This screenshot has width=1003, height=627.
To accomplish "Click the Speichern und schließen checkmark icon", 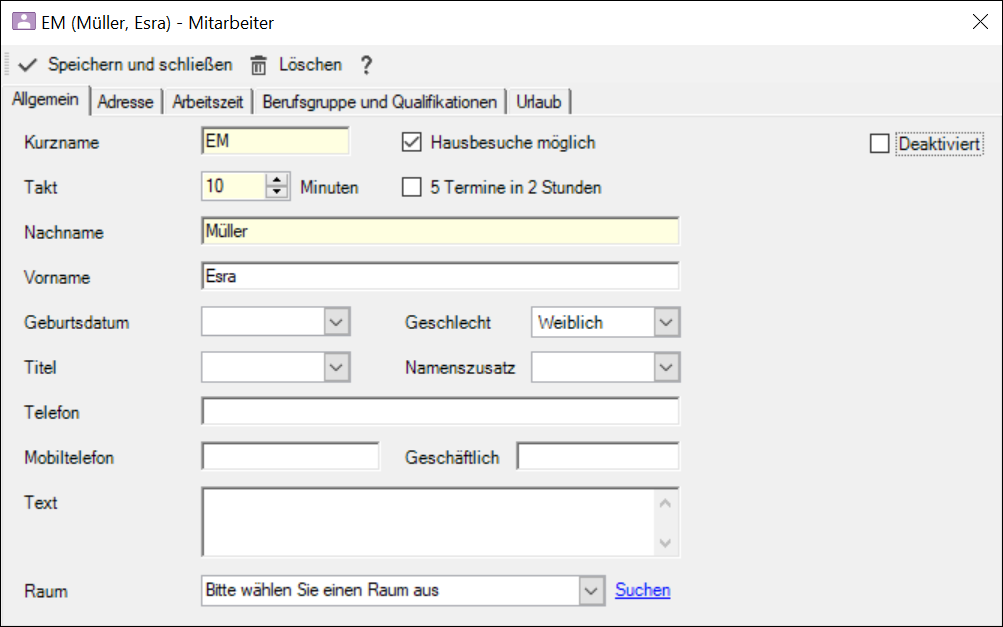I will coord(27,65).
